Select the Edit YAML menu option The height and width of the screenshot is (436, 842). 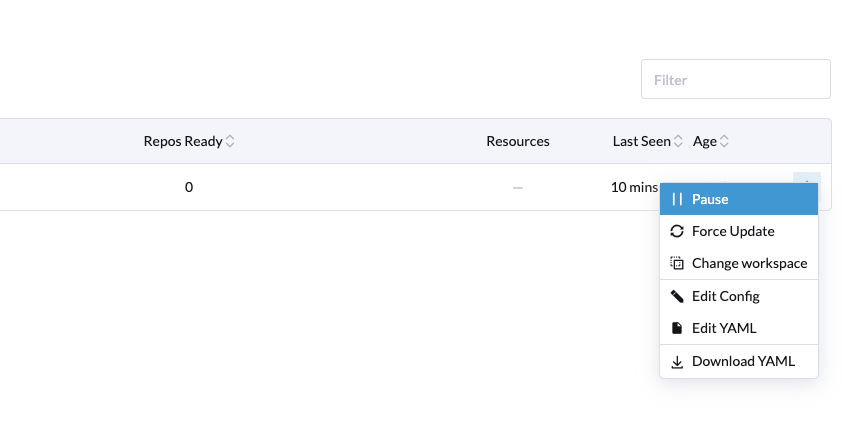[x=724, y=328]
